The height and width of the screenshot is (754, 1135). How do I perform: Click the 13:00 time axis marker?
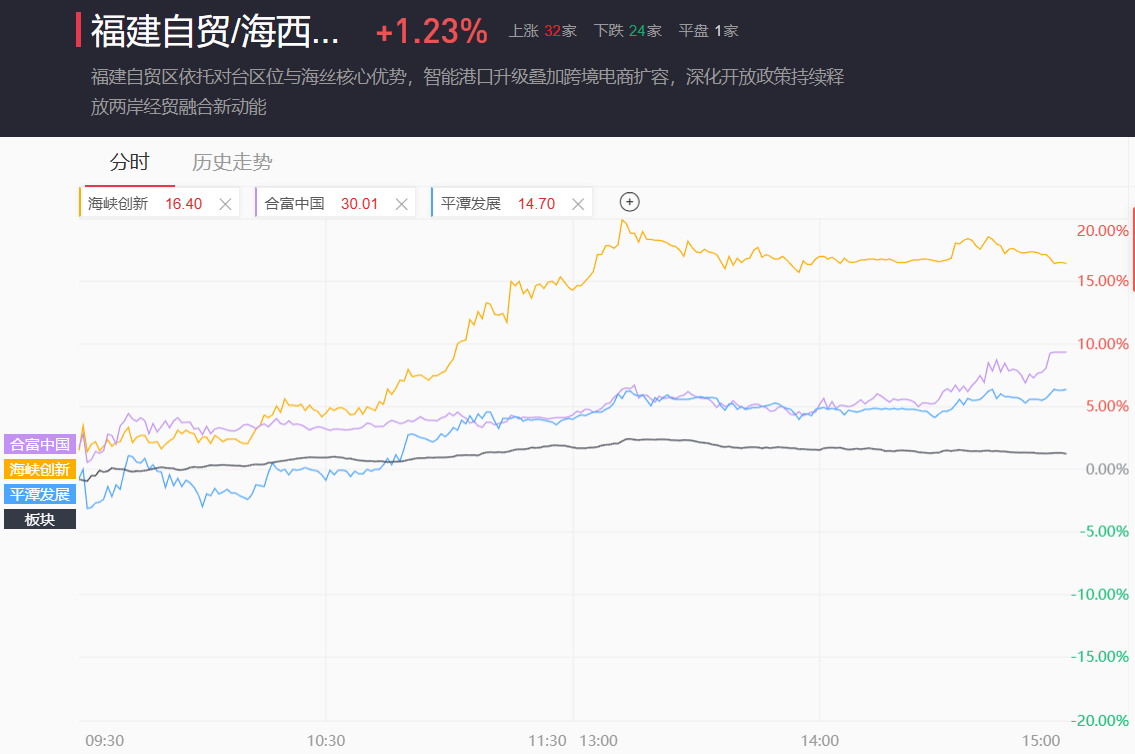pyautogui.click(x=598, y=741)
